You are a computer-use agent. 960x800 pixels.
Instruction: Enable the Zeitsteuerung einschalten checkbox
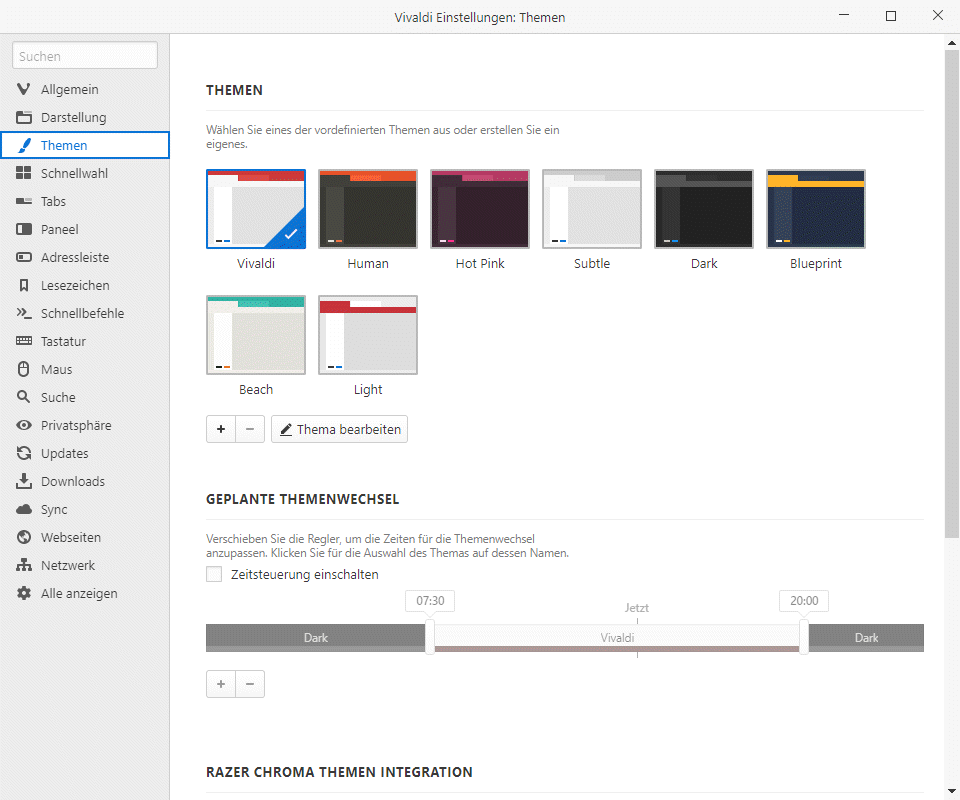214,574
